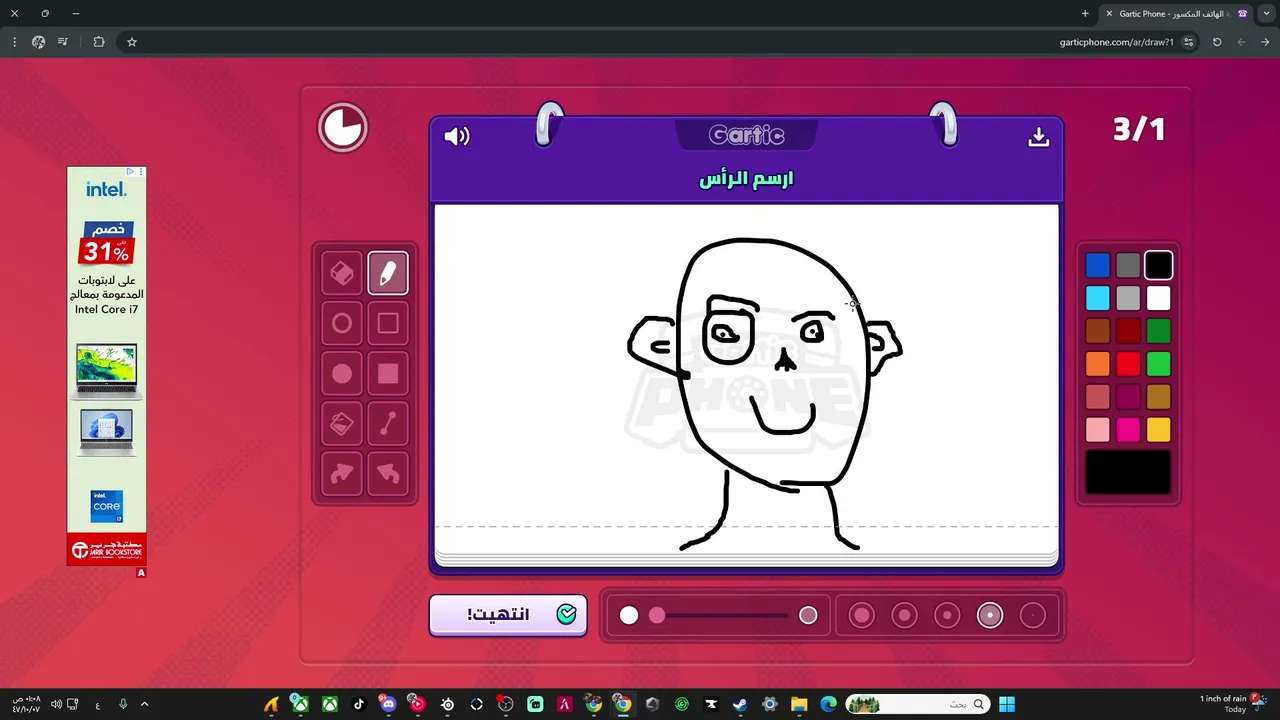
Task: Select the Pencil drawing tool
Action: coord(388,273)
